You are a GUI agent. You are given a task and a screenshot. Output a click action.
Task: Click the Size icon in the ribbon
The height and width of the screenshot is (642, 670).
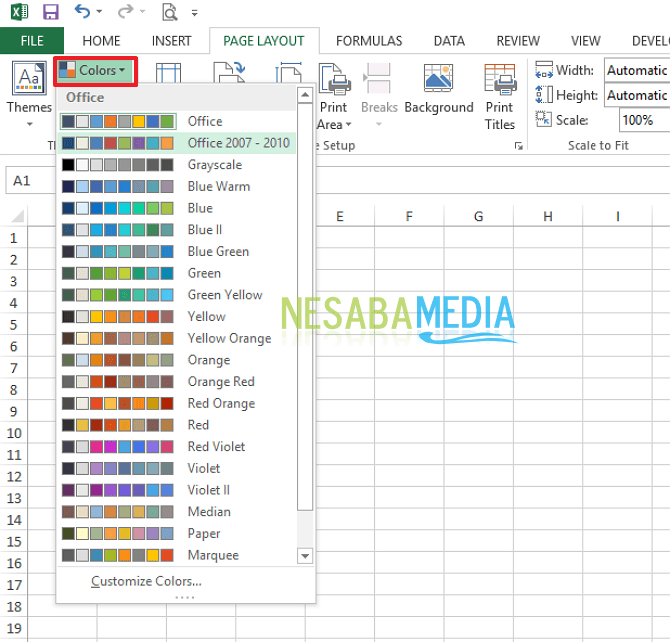click(289, 72)
